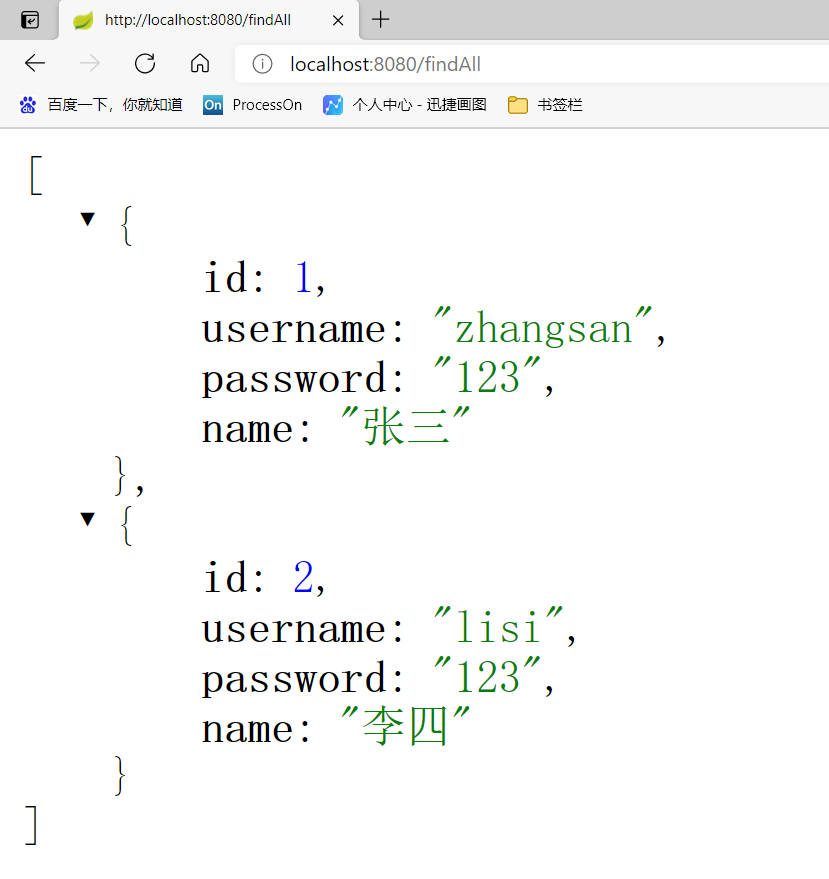Go back to the previous page
This screenshot has width=829, height=879.
35,63
